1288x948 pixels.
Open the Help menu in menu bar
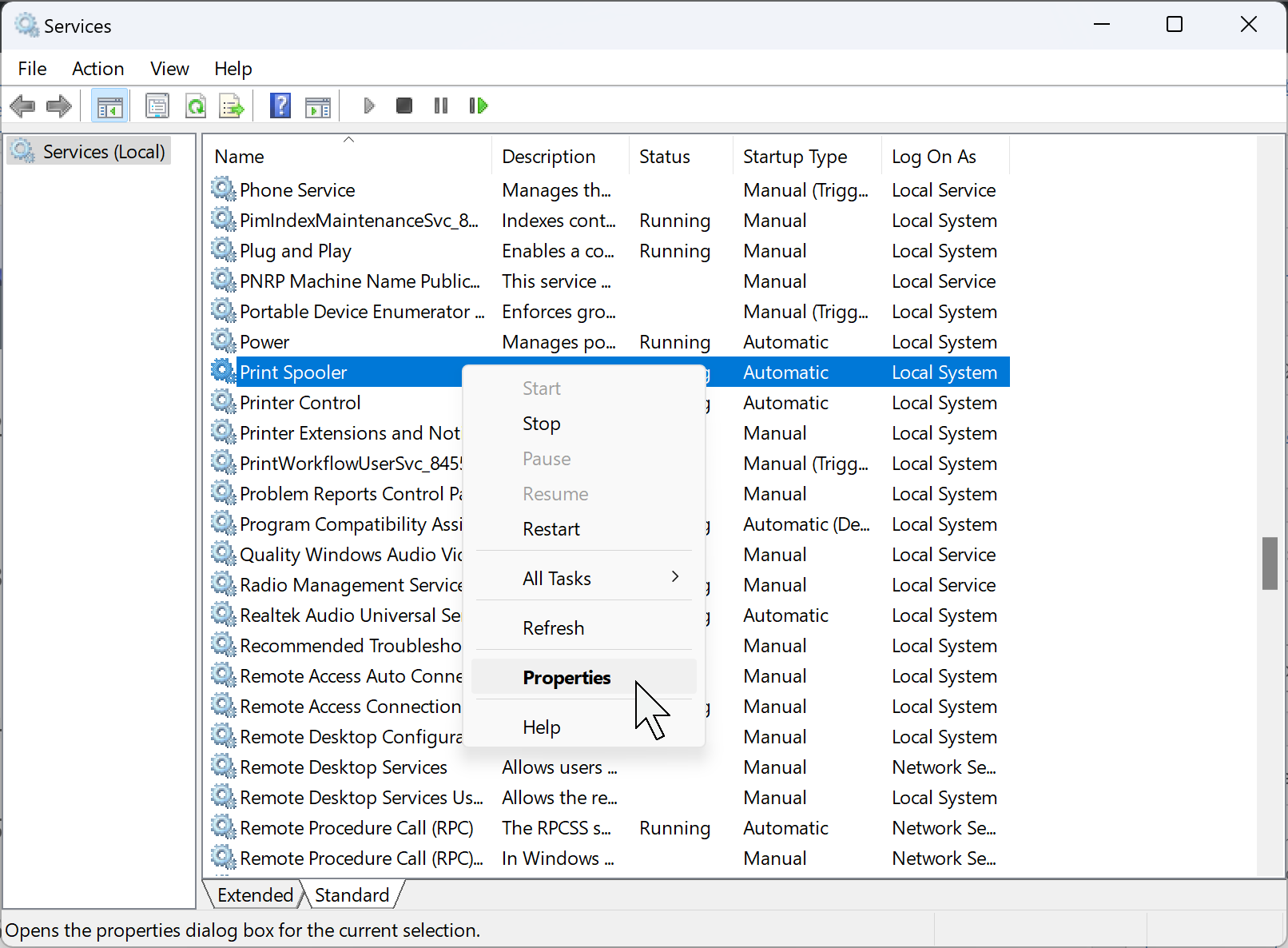point(233,69)
